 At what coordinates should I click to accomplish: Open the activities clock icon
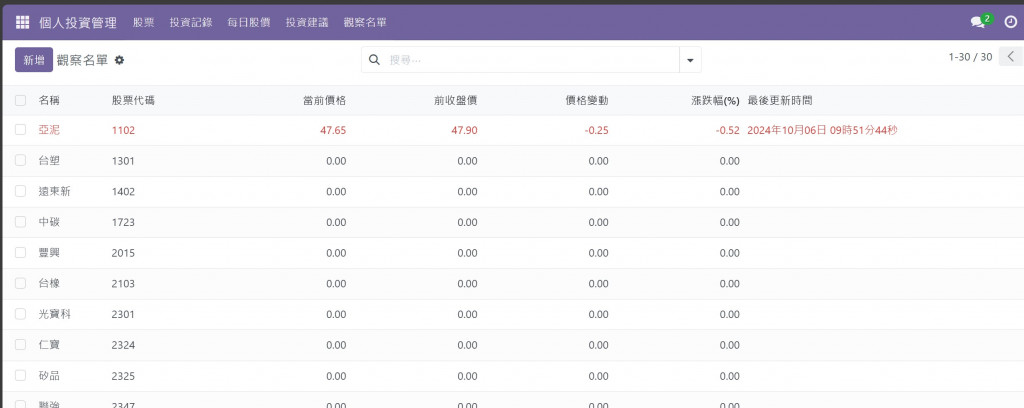[1010, 22]
